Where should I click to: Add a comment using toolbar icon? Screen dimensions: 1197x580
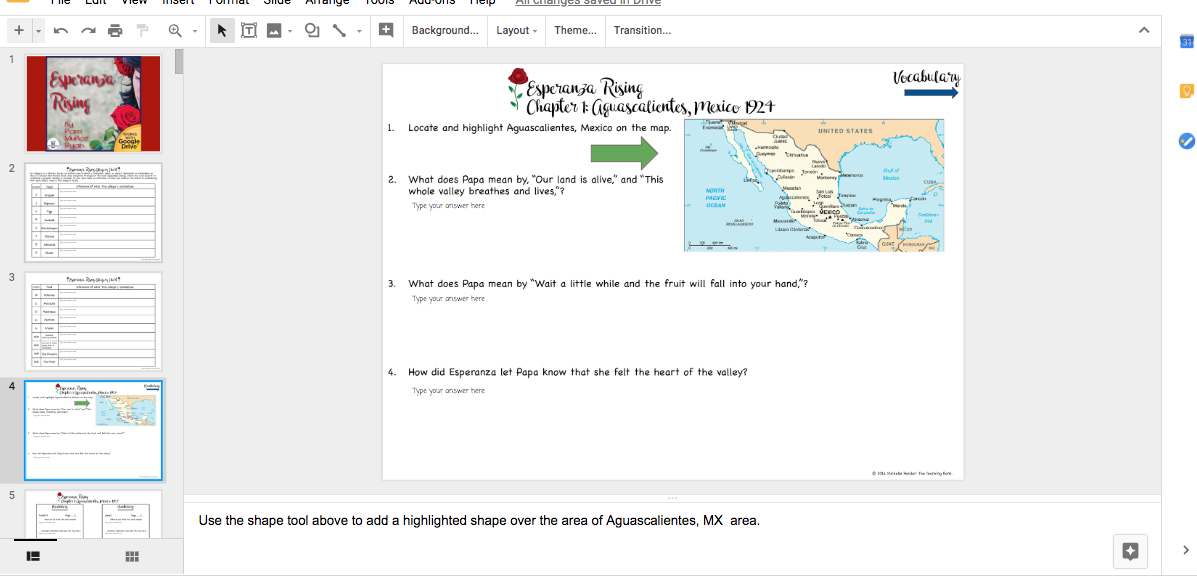pos(386,31)
